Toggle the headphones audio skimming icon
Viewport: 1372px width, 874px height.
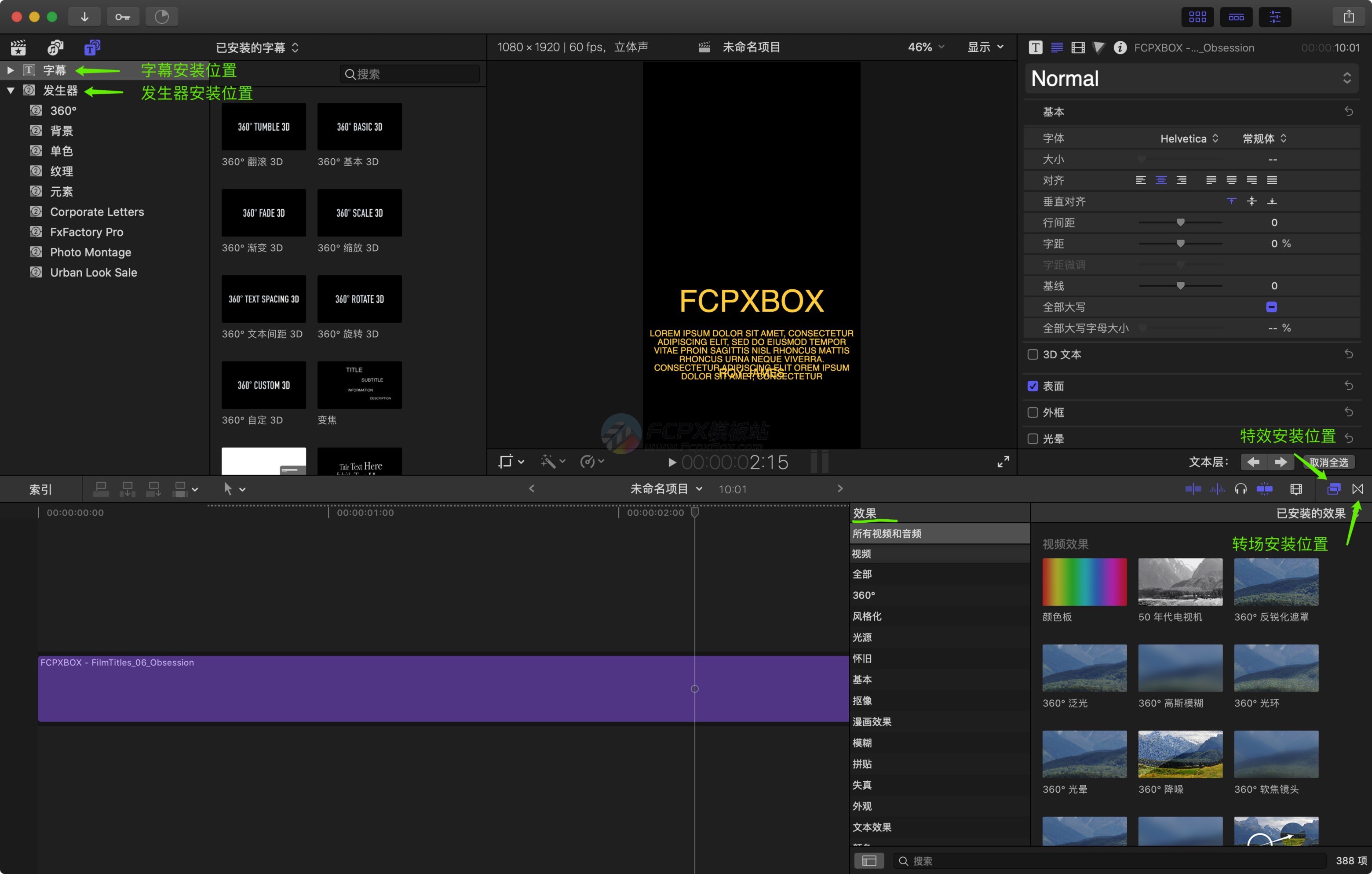tap(1241, 489)
